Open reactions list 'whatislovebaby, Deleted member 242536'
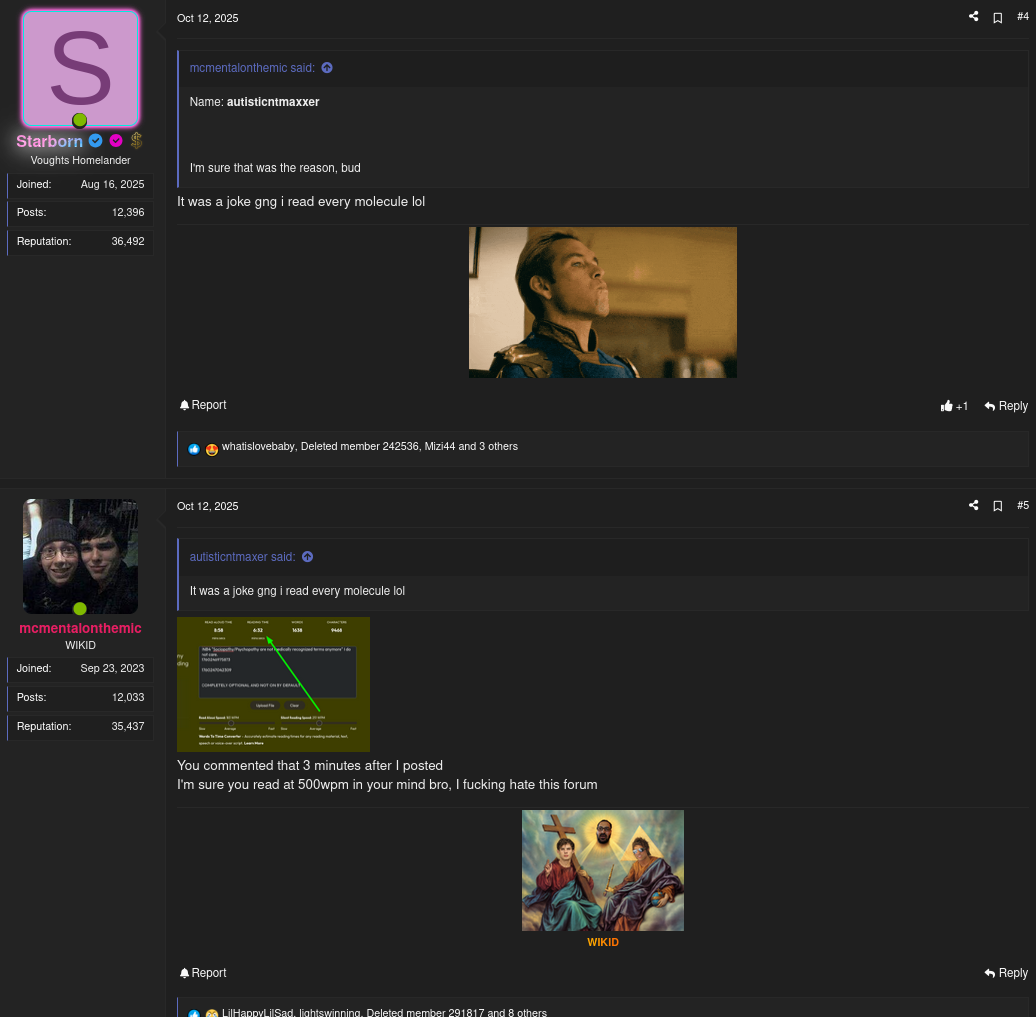The height and width of the screenshot is (1017, 1036). (x=369, y=447)
